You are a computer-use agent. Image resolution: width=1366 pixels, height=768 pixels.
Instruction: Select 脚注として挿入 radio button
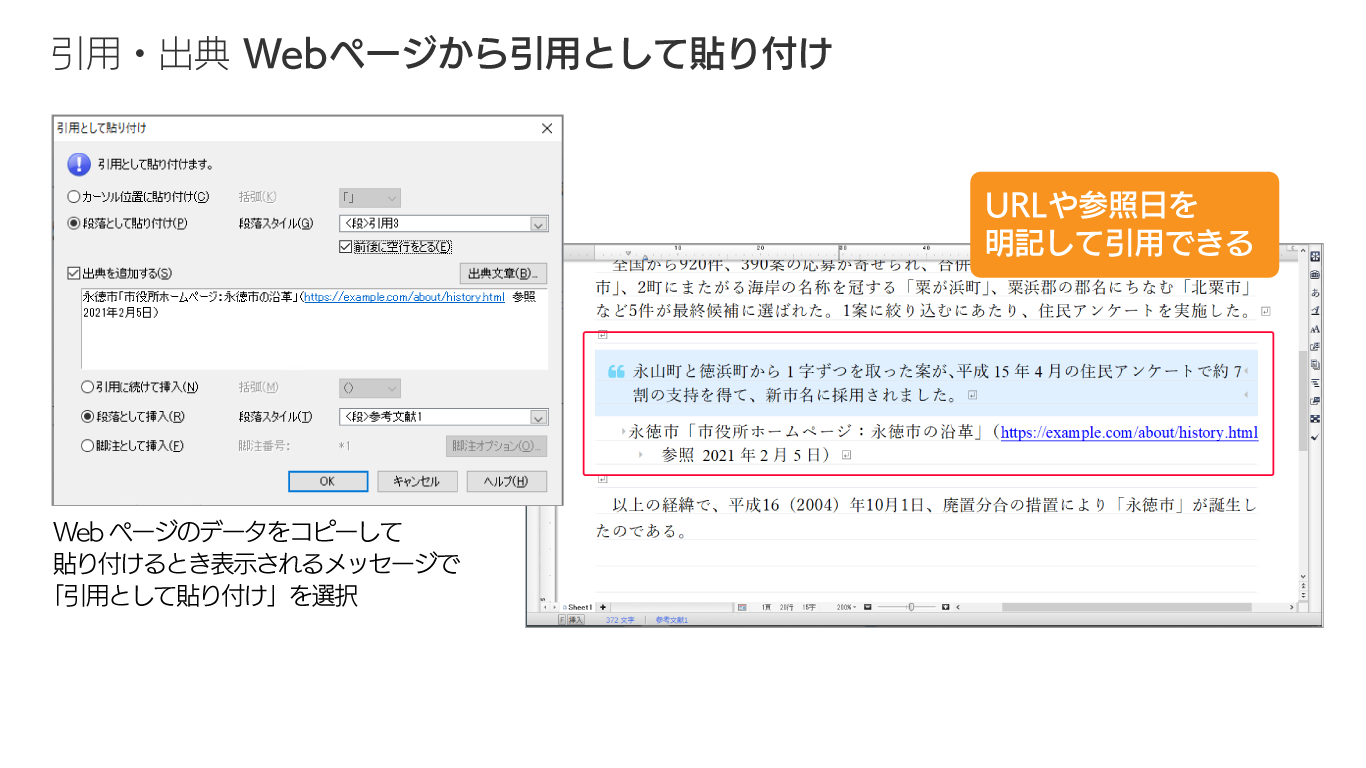click(88, 446)
